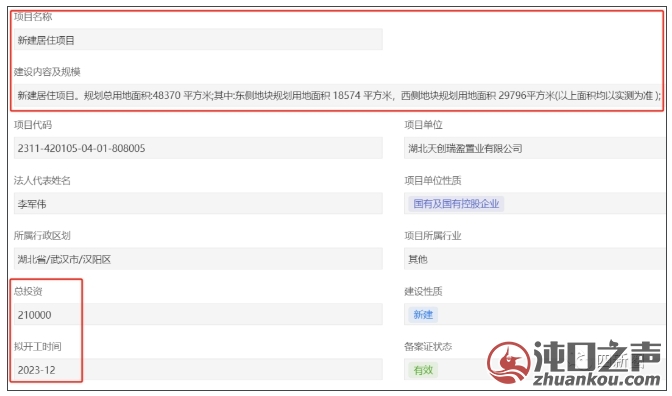Select the 项目代码 field 2311-420105-04-01-808005
This screenshot has height=396, width=672.
pos(198,148)
